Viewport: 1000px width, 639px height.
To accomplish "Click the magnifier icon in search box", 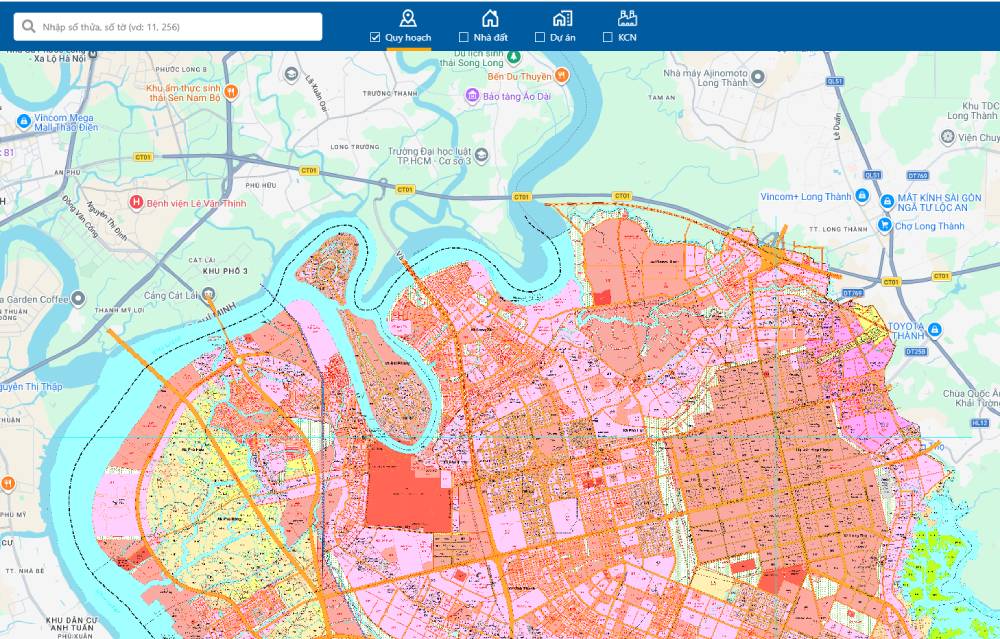I will coord(29,27).
